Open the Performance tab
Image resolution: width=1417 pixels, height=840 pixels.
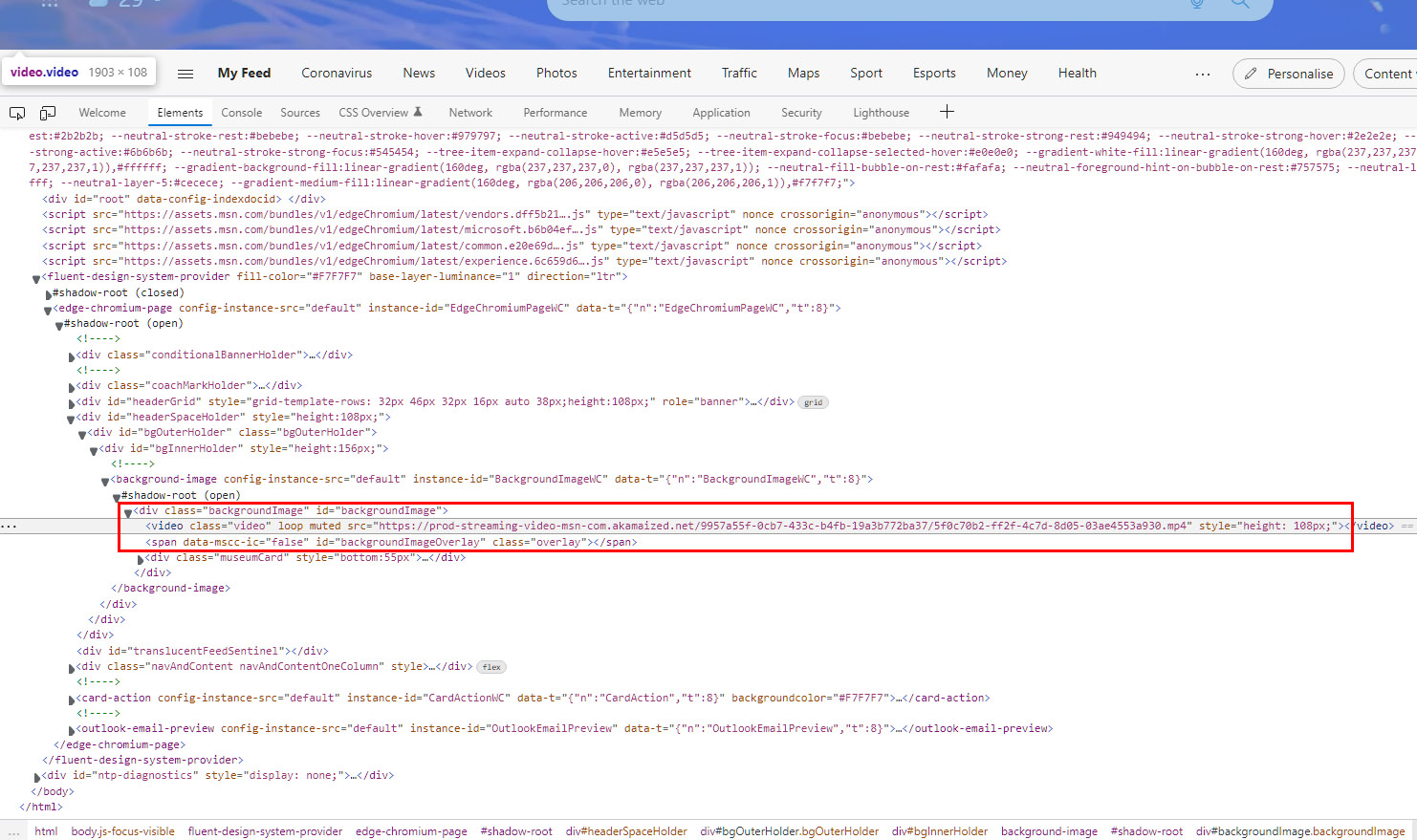click(x=556, y=113)
